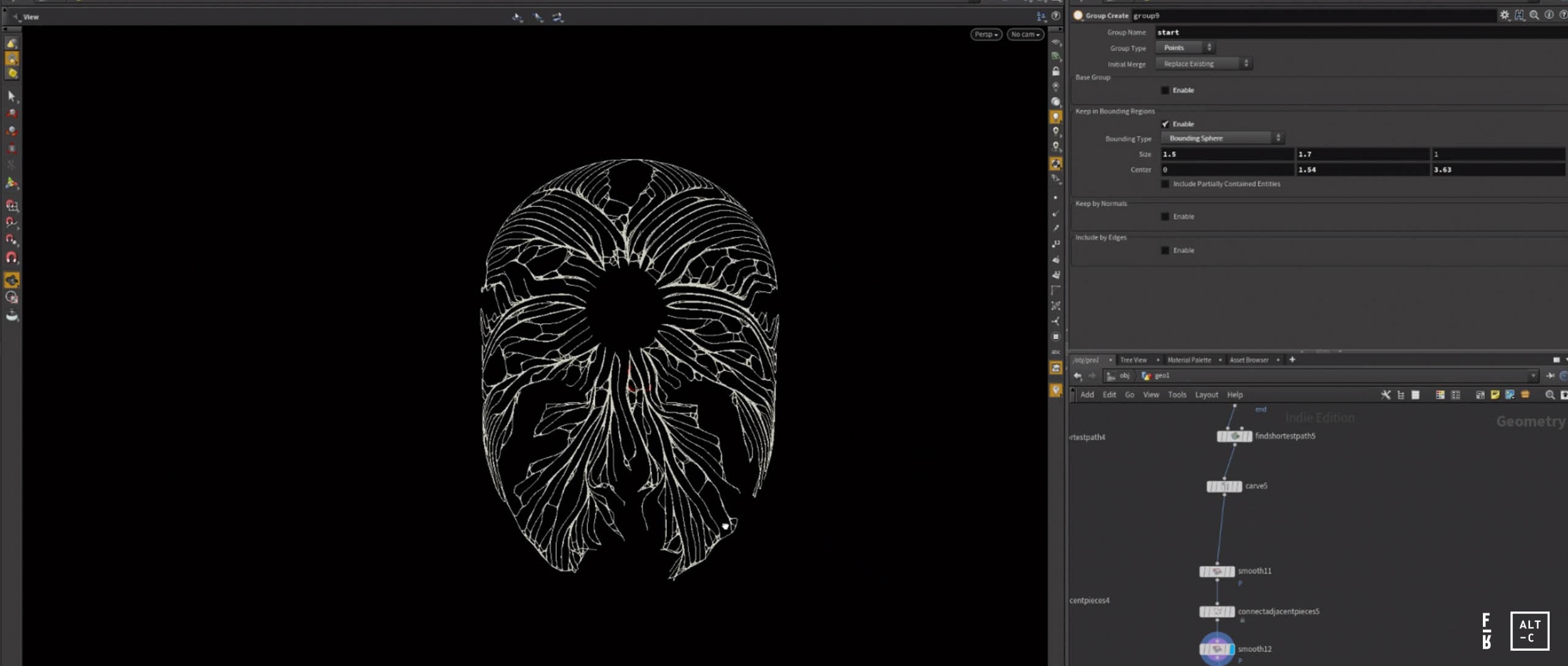The image size is (1568, 666).
Task: Toggle display points dot in viewport sidebar
Action: point(1056,198)
